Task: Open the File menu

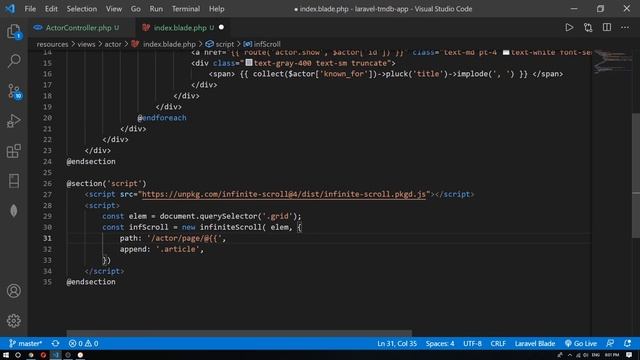Action: pyautogui.click(x=30, y=9)
